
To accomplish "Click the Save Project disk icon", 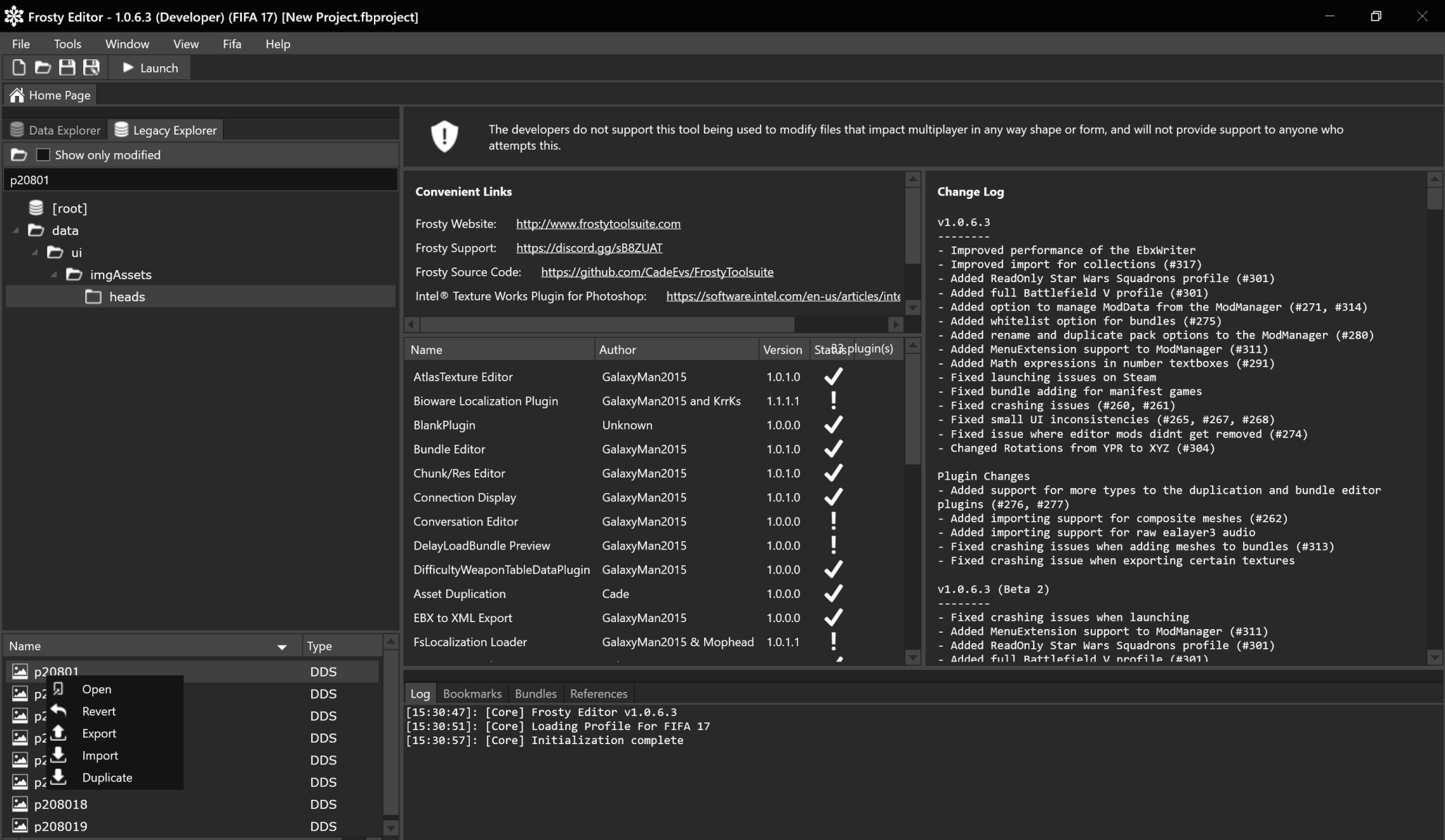I will pyautogui.click(x=67, y=68).
